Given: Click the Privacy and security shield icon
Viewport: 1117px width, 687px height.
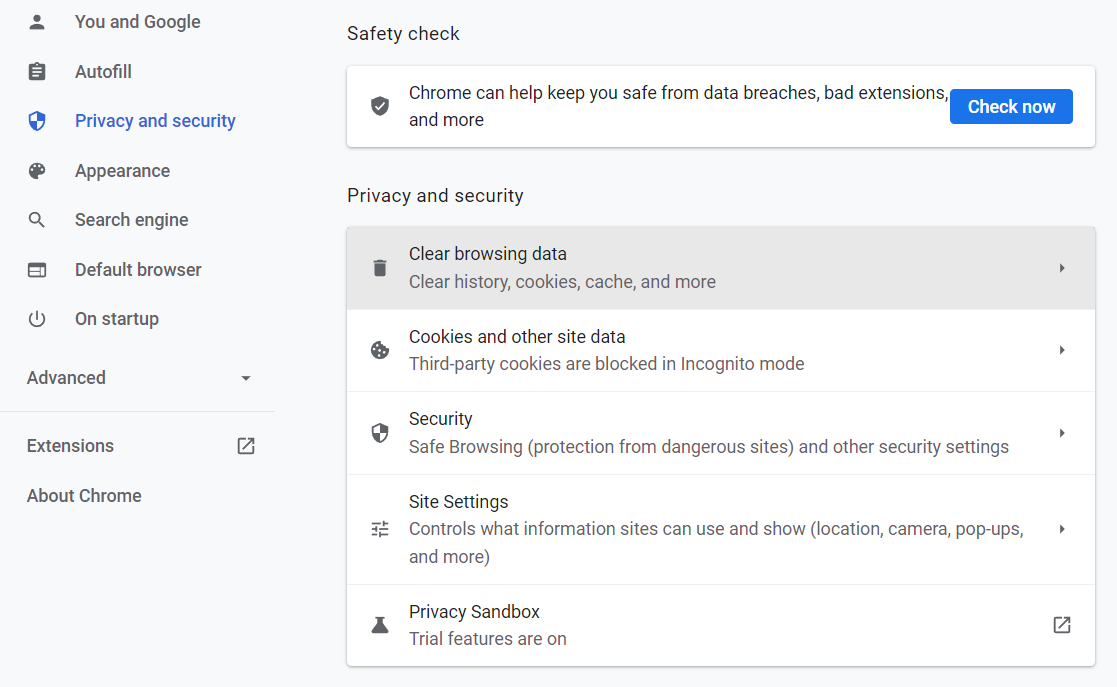Looking at the screenshot, I should (x=37, y=120).
